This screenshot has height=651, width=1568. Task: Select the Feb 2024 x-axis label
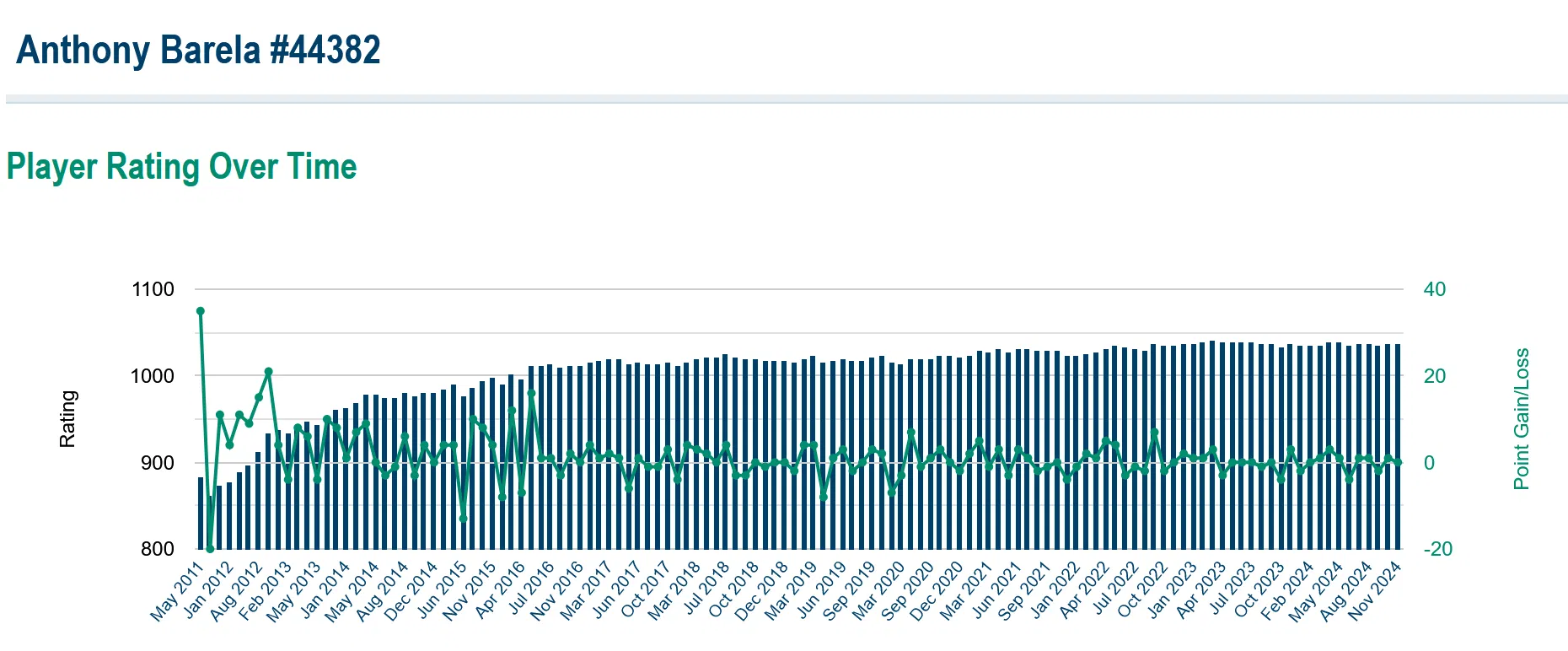click(x=1287, y=591)
